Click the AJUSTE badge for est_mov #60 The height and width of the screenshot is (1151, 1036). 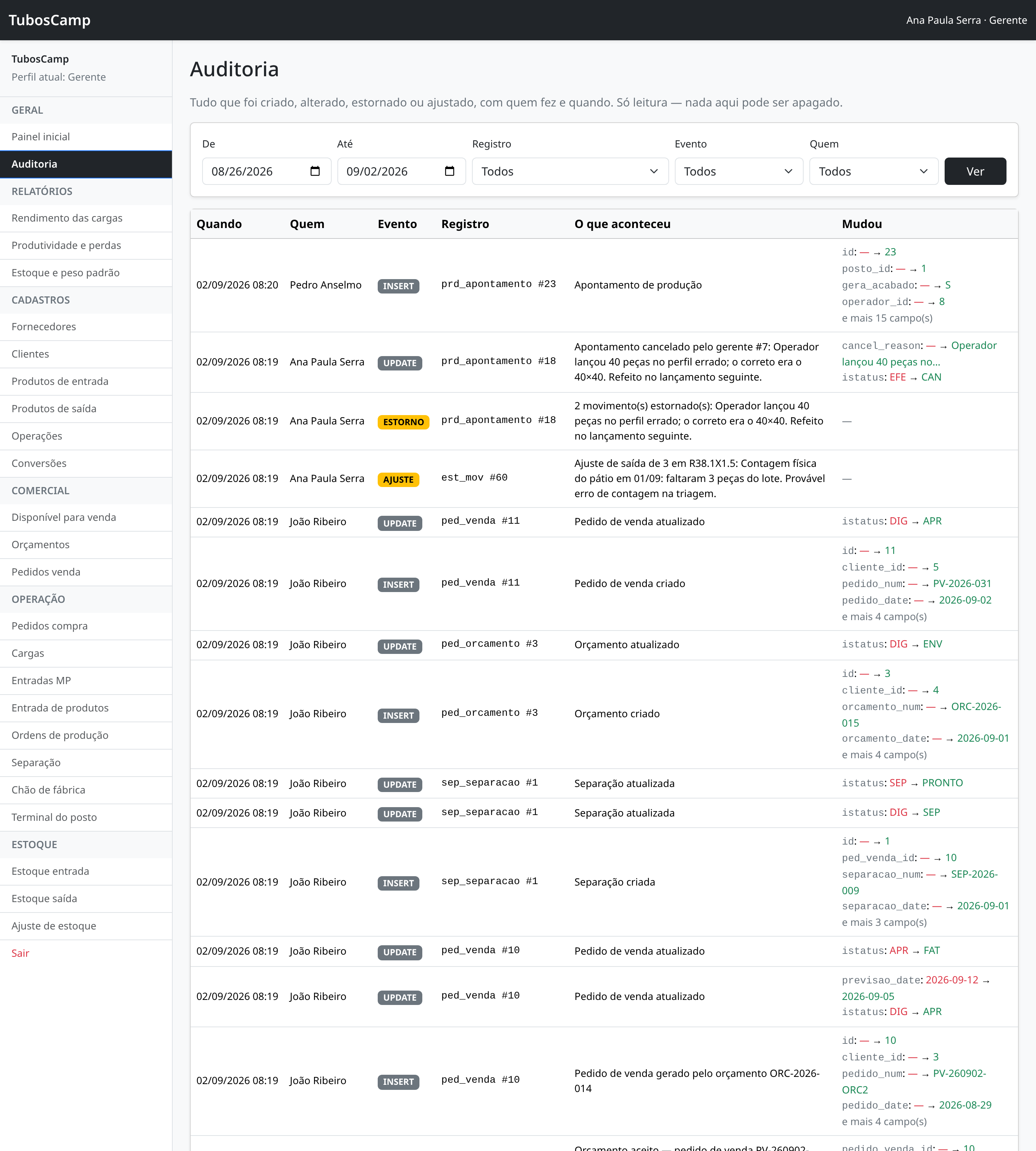pyautogui.click(x=399, y=480)
